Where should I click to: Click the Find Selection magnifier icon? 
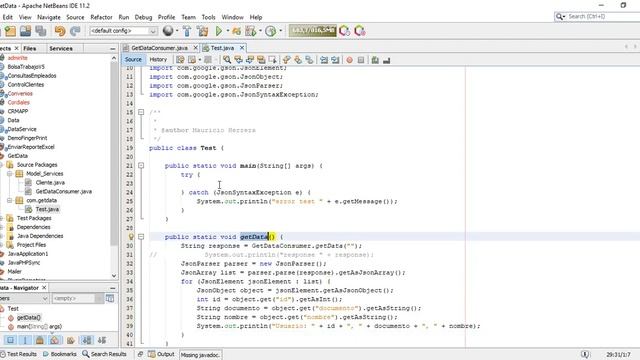tap(227, 60)
